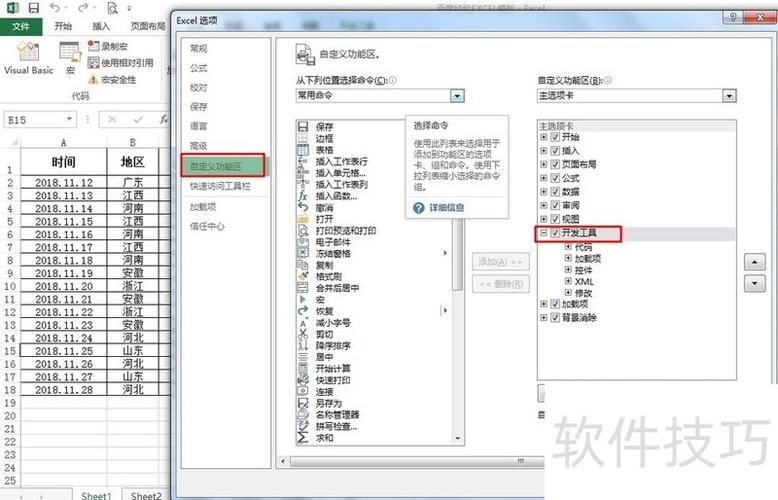This screenshot has height=500, width=778.
Task: Toggle the 背景消除 checkbox
Action: coord(555,317)
